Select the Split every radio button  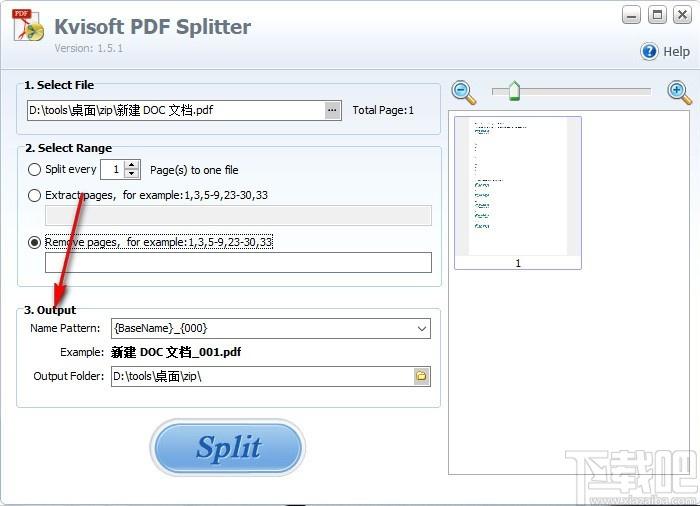coord(34,170)
